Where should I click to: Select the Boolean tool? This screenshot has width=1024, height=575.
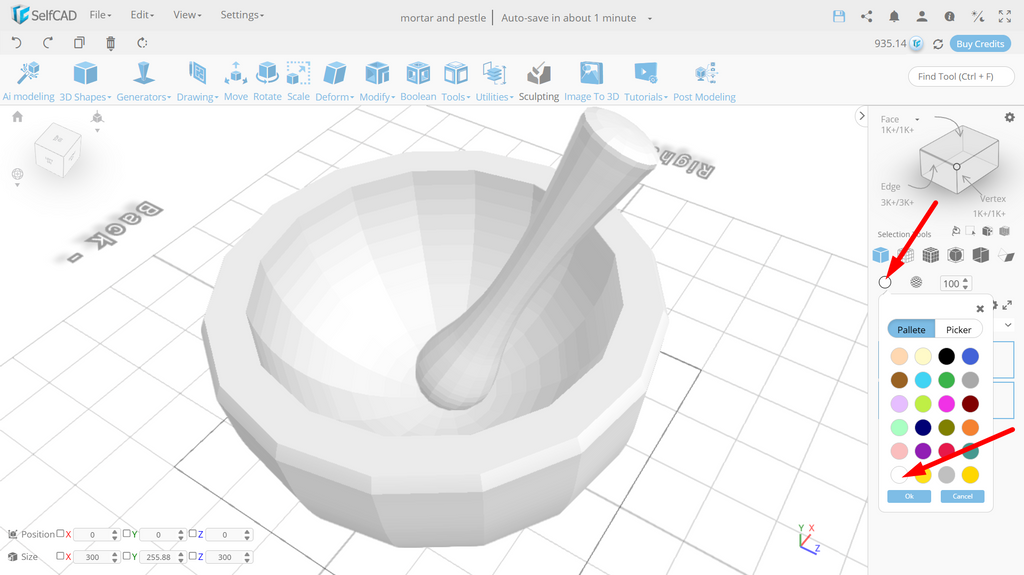(418, 82)
